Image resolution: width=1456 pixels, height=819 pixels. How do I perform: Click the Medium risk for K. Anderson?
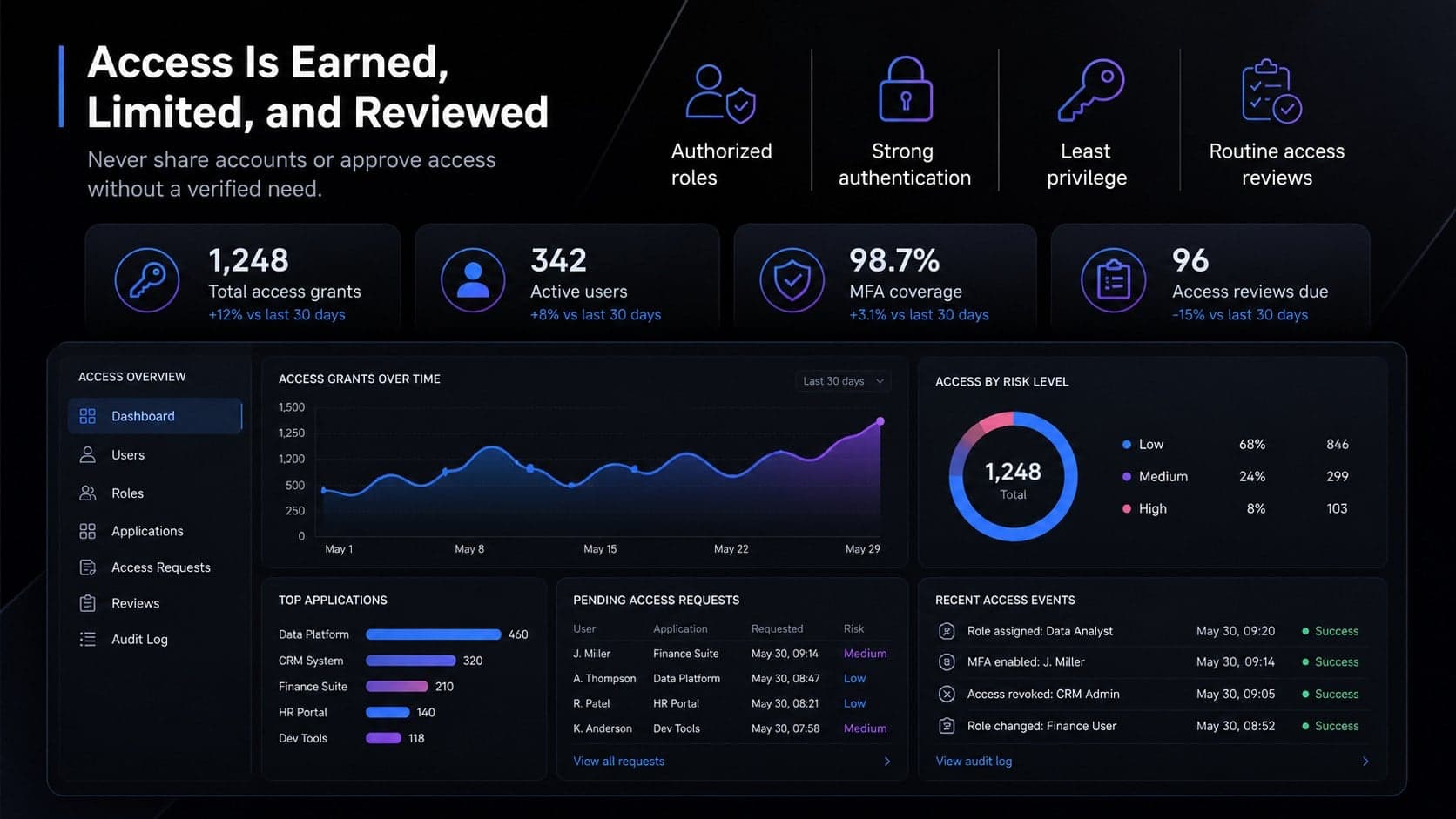tap(865, 728)
